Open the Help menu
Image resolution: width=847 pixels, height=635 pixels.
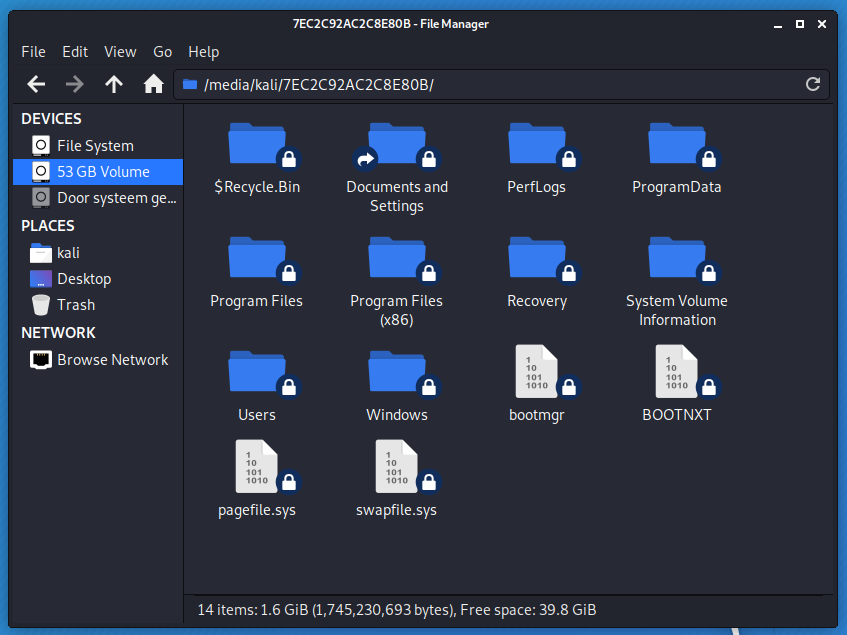(203, 52)
